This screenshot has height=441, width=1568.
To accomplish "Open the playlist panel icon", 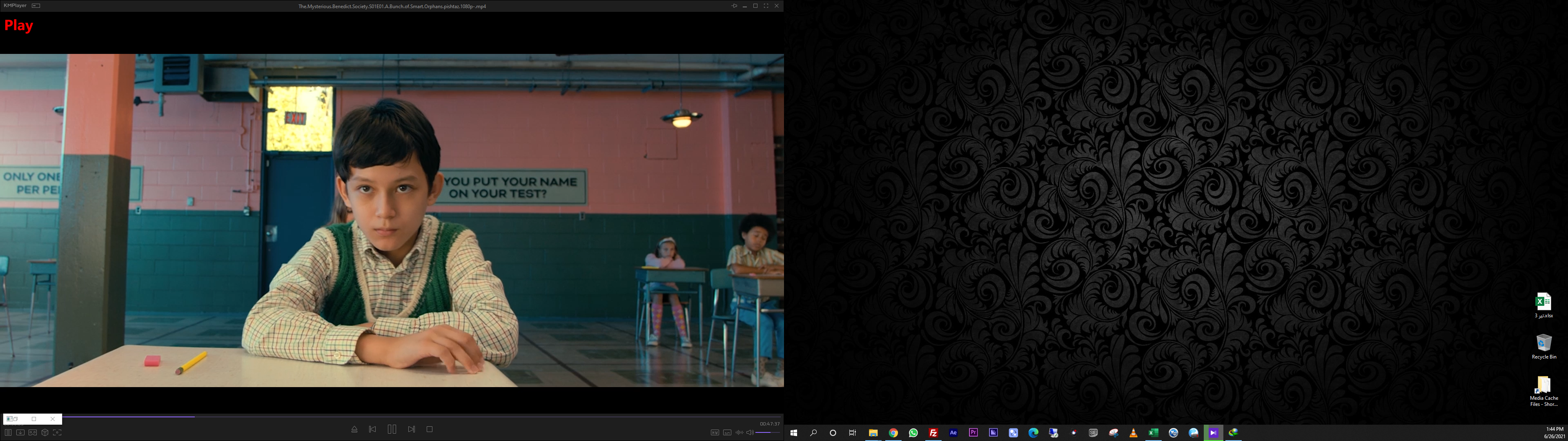I will click(x=8, y=432).
